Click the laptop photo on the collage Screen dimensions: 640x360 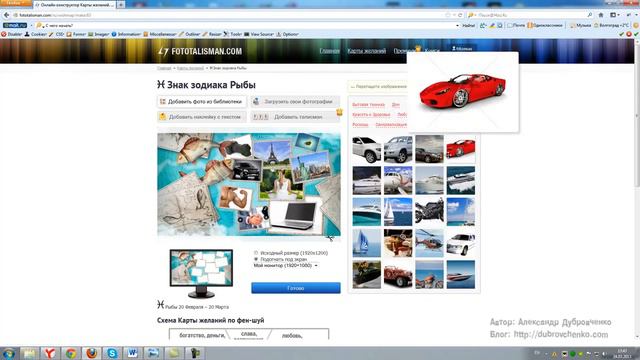point(296,216)
